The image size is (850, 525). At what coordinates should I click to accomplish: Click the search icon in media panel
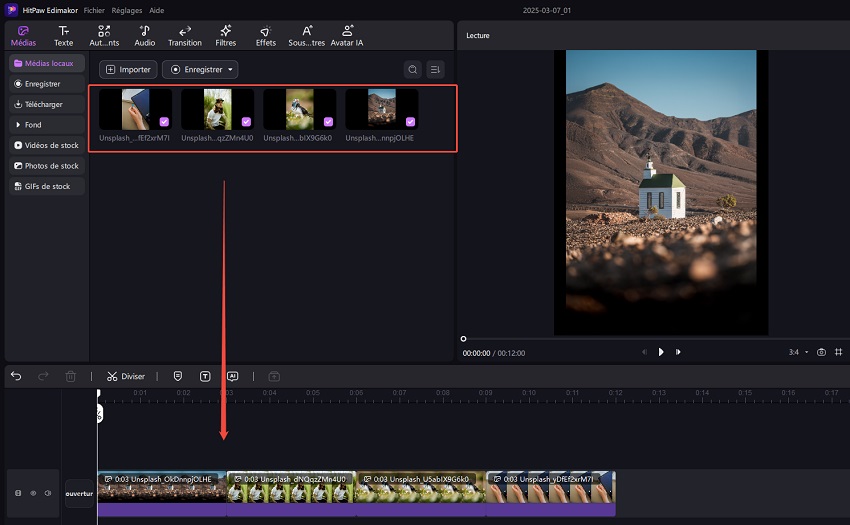click(x=412, y=70)
